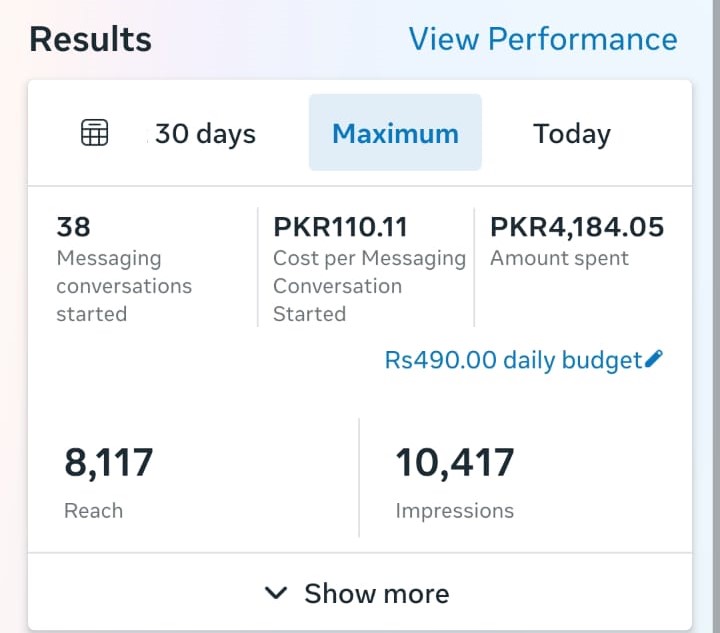The image size is (720, 633).
Task: Click the Amount spent label
Action: click(559, 258)
